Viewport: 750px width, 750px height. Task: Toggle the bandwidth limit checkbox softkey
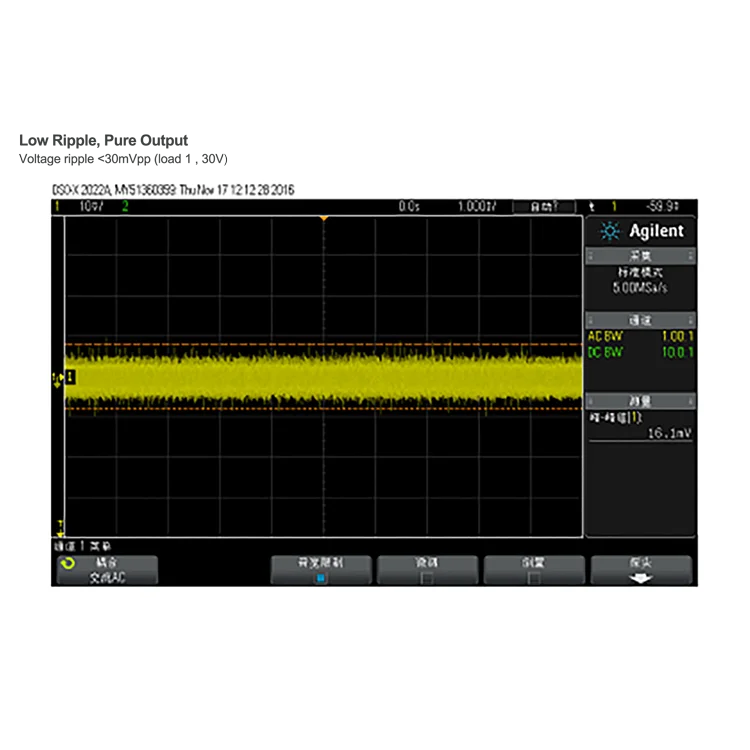point(320,570)
